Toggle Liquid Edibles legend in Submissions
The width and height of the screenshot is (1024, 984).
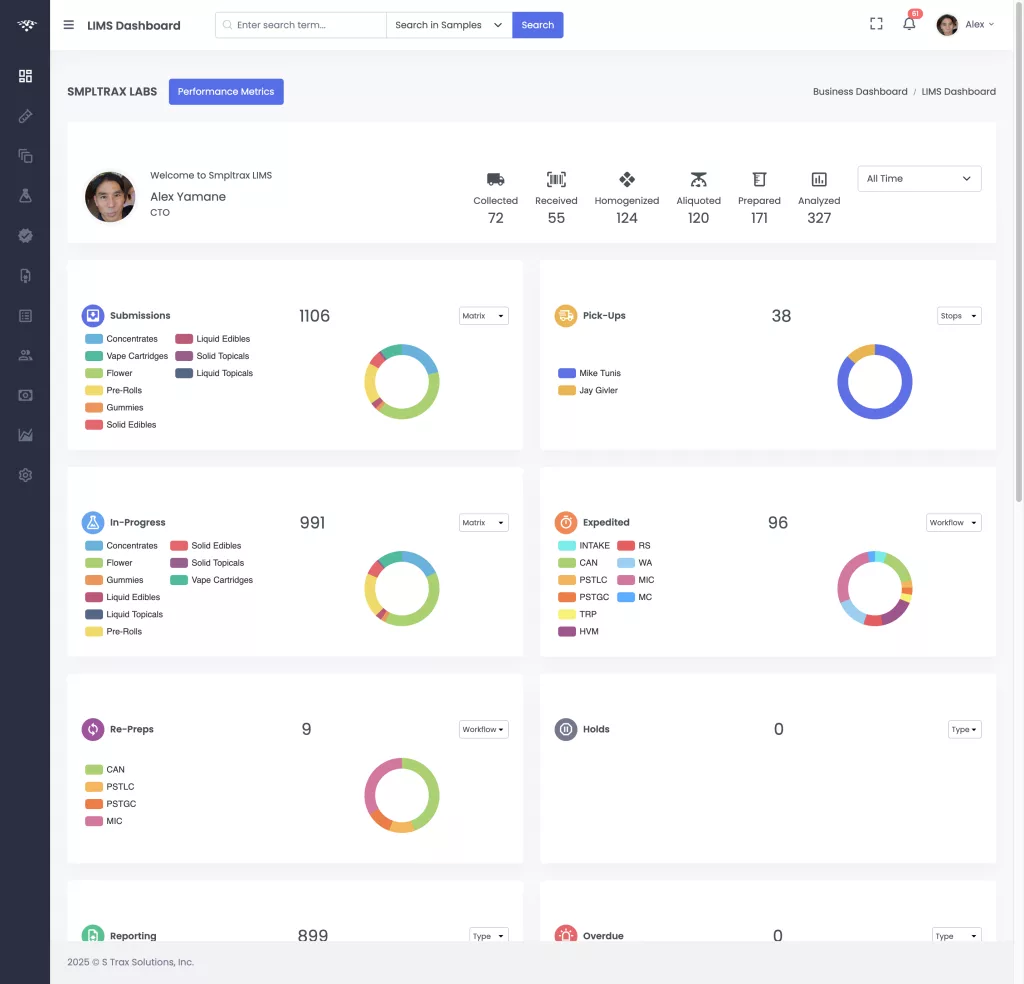(x=213, y=339)
